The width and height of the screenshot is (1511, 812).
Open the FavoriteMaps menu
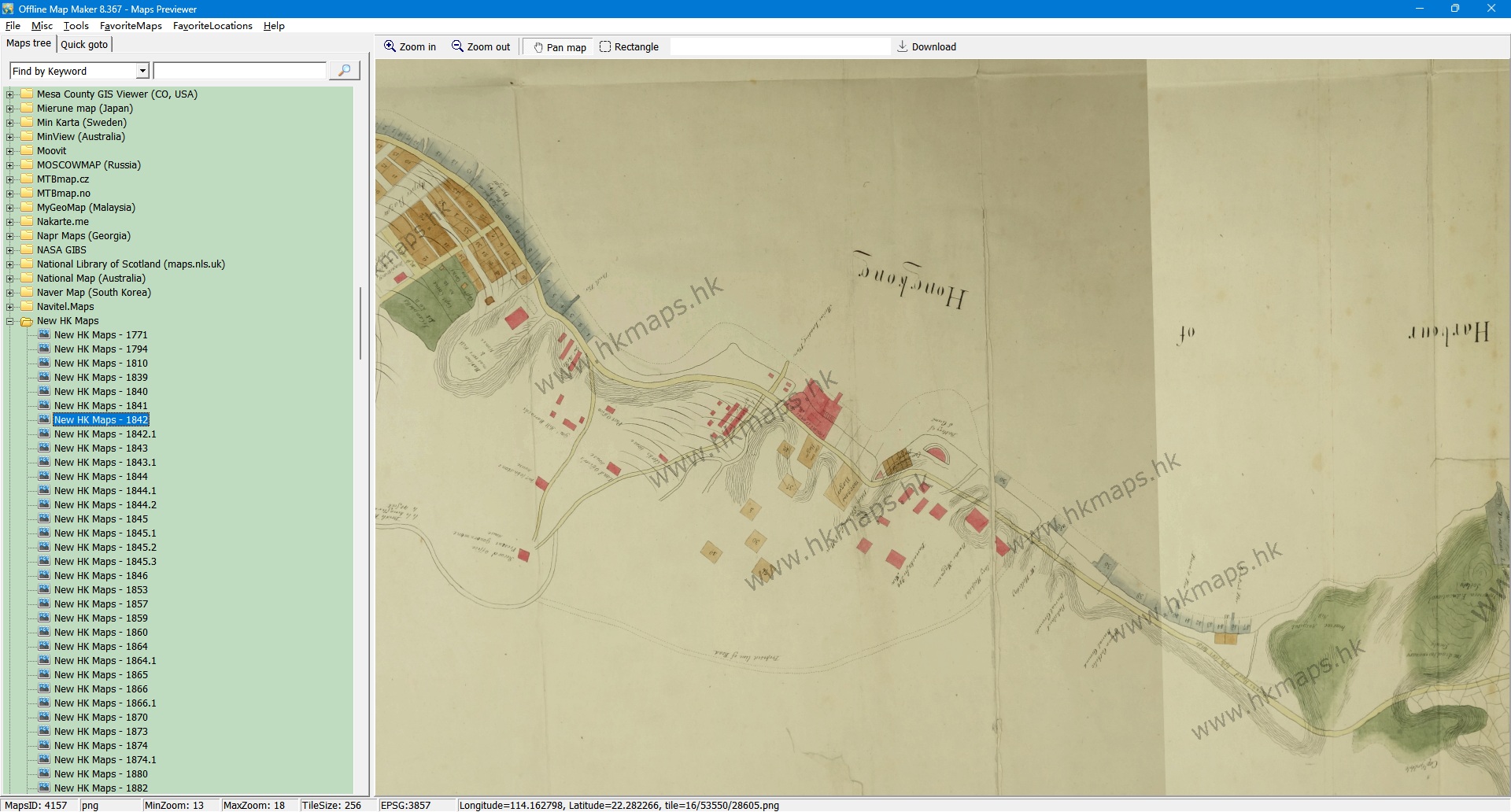pos(131,26)
